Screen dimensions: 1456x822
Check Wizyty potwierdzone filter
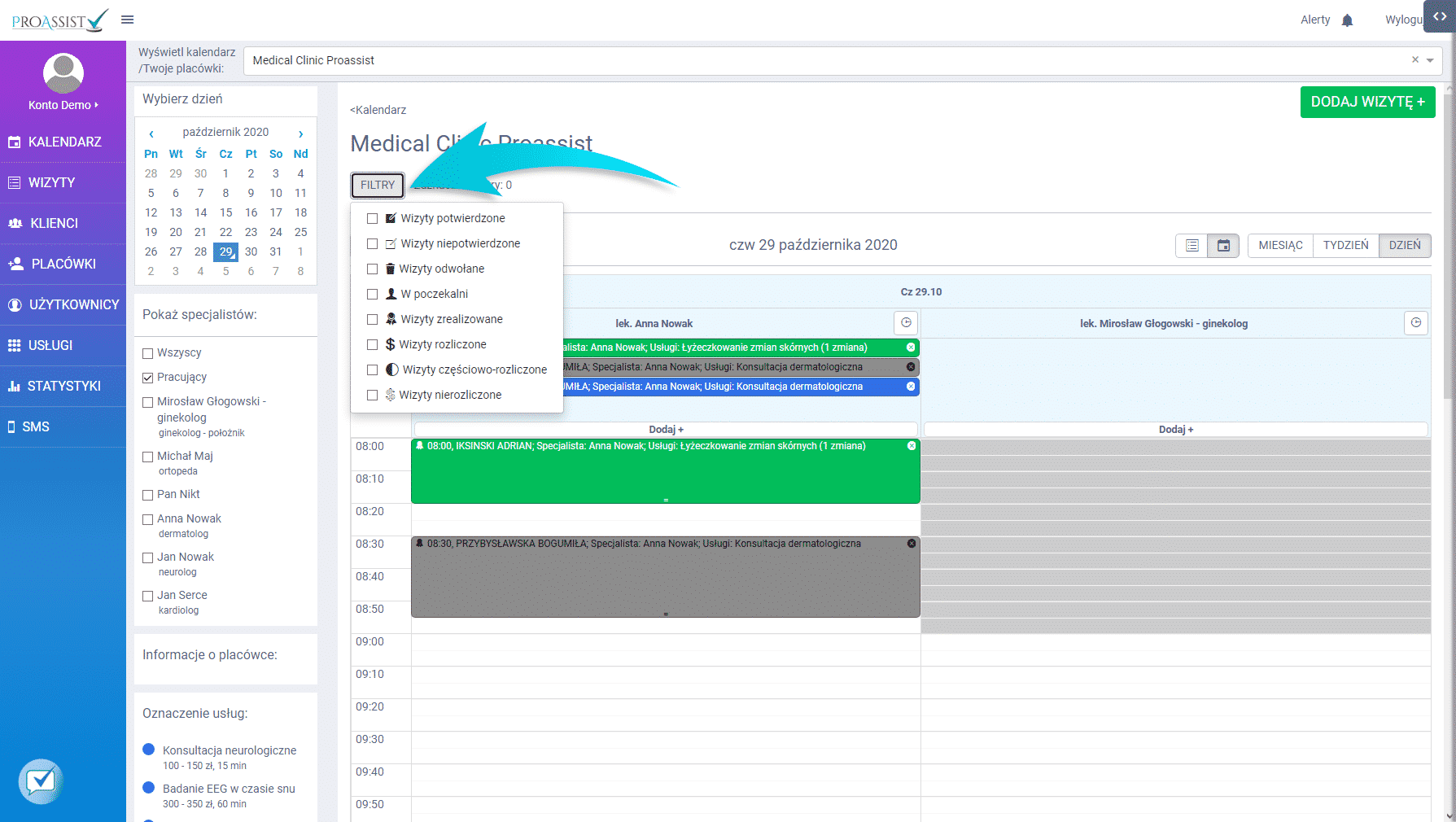[x=372, y=218]
